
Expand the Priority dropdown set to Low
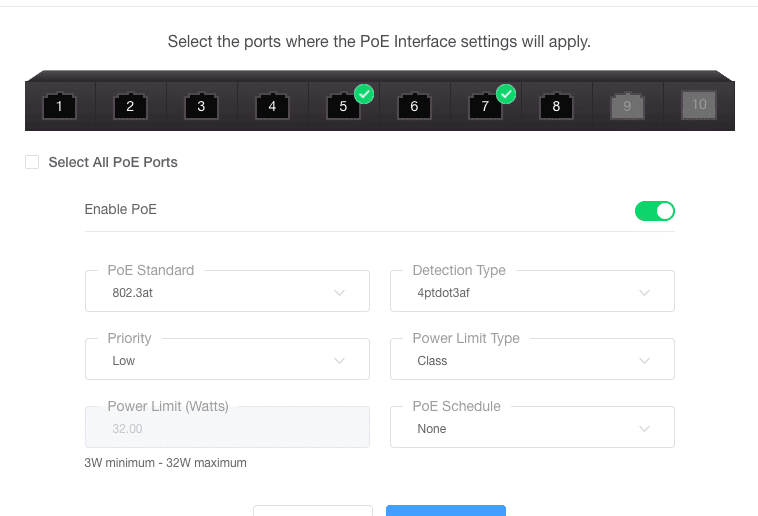tap(227, 359)
